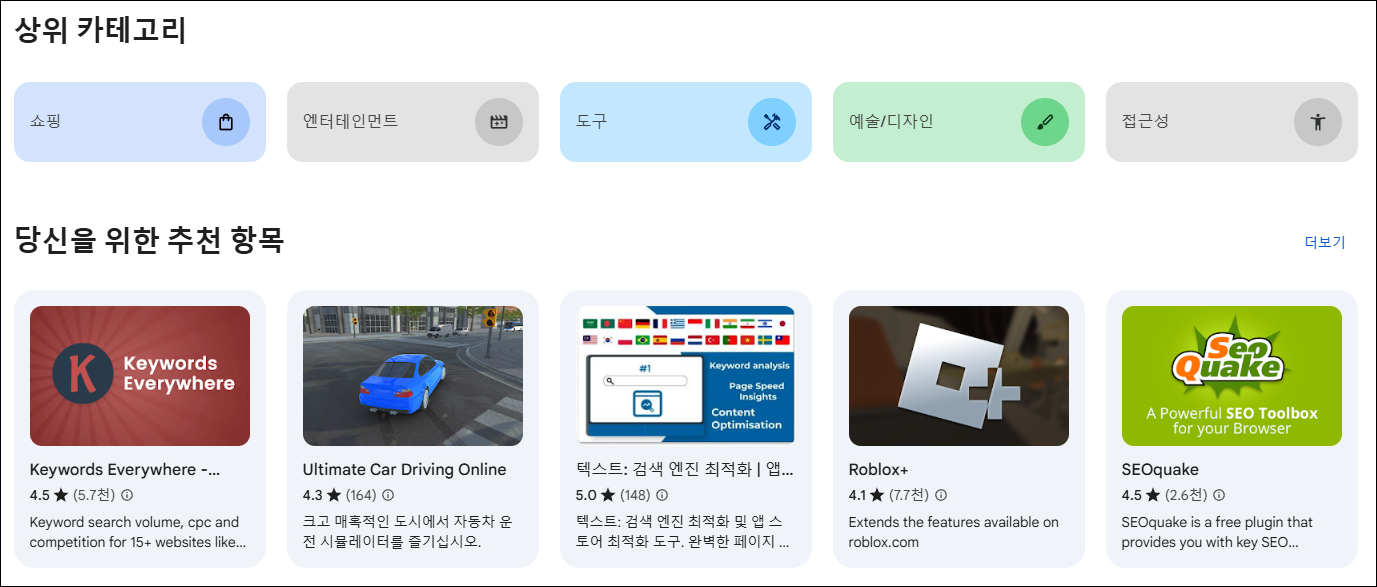This screenshot has height=587, width=1377.
Task: Click the SEOquake 4.5 (2.6천) rating
Action: coord(1164,495)
